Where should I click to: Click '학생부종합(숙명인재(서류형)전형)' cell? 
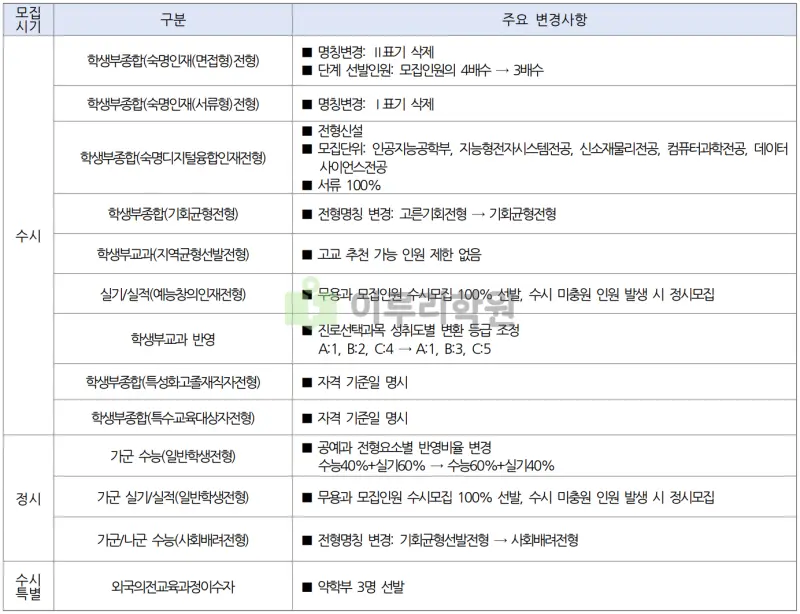click(x=173, y=104)
